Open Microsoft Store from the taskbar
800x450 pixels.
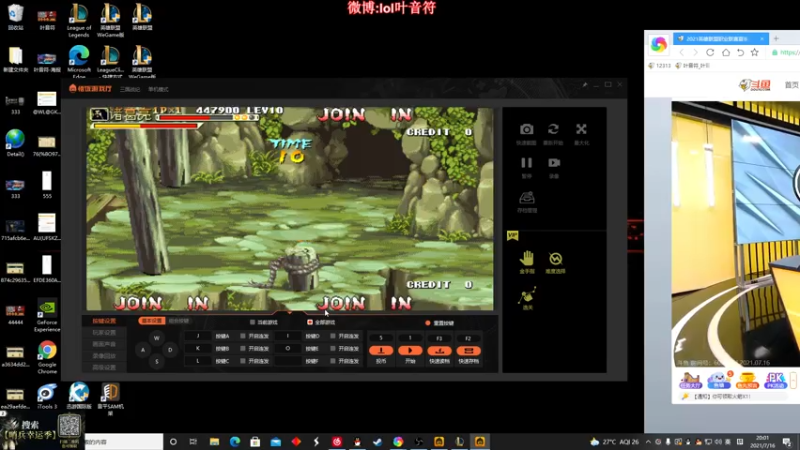tap(255, 442)
